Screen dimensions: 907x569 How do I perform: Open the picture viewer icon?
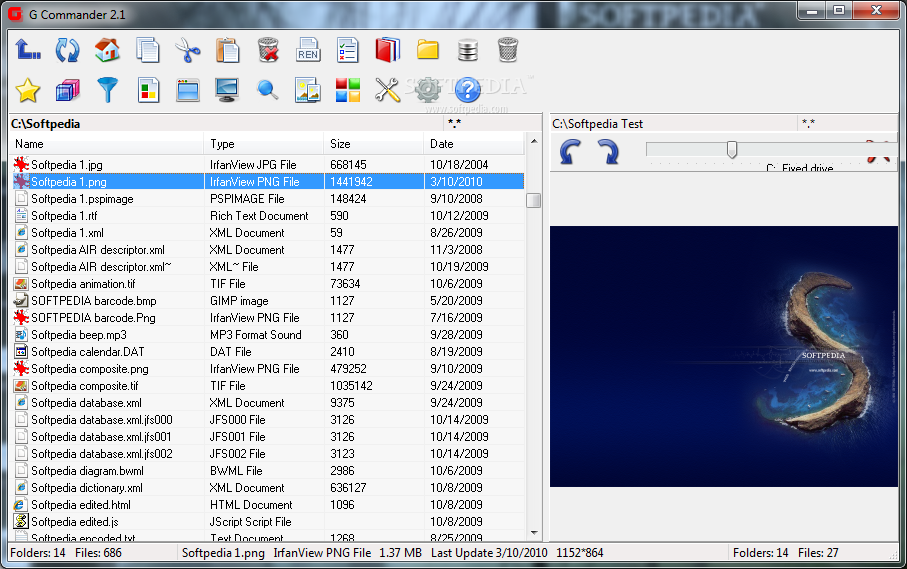click(308, 91)
